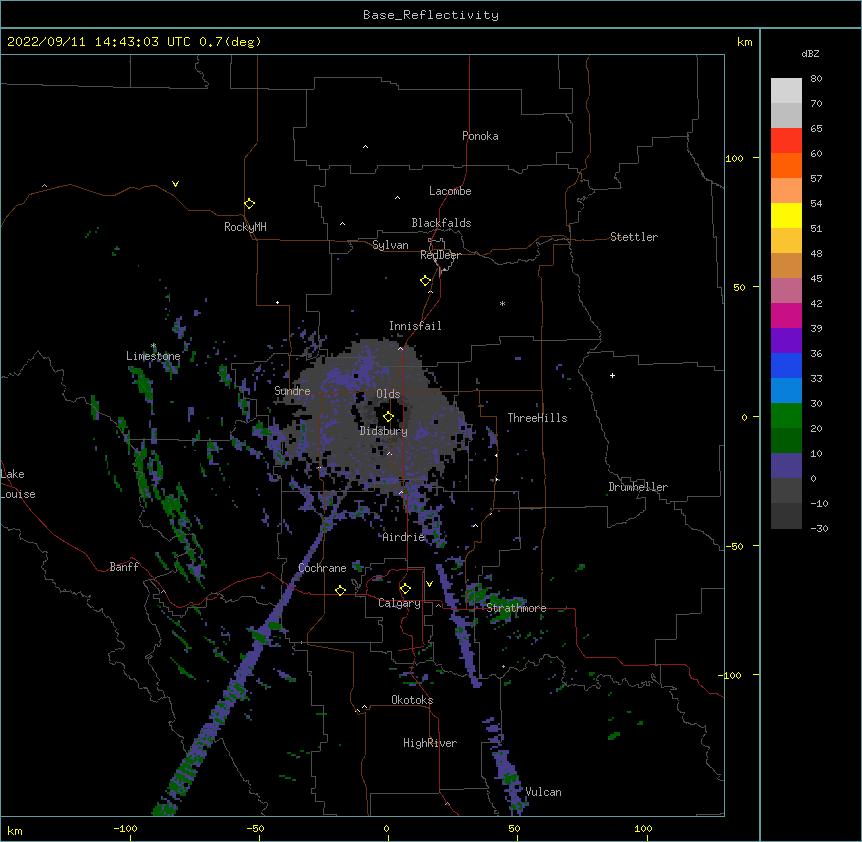
Task: Select the Strathmore label
Action: pyautogui.click(x=516, y=608)
